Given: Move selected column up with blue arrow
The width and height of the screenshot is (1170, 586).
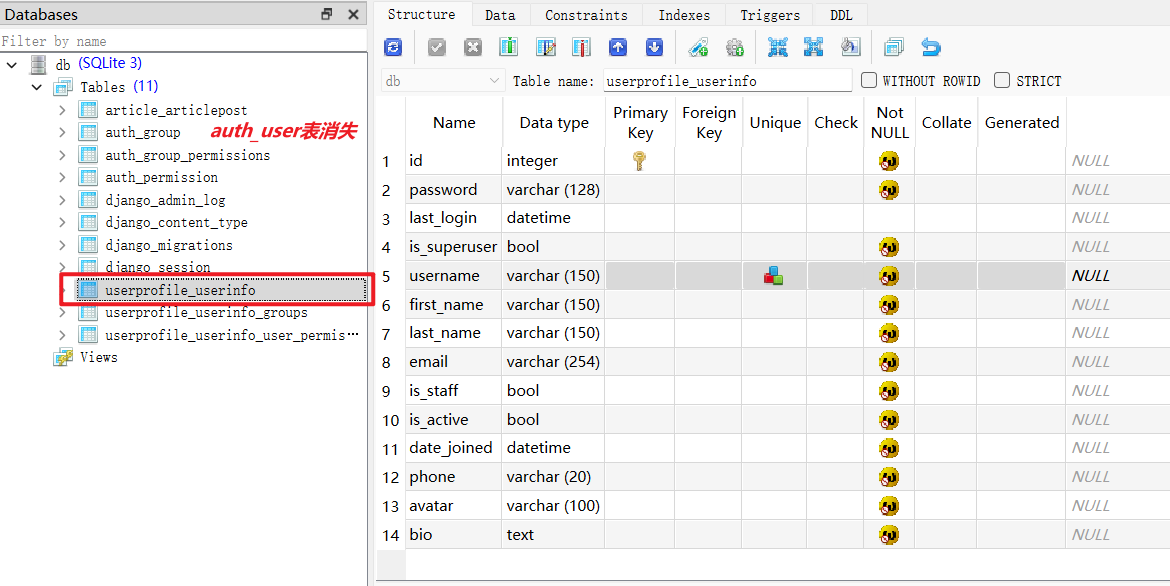Looking at the screenshot, I should coord(618,47).
